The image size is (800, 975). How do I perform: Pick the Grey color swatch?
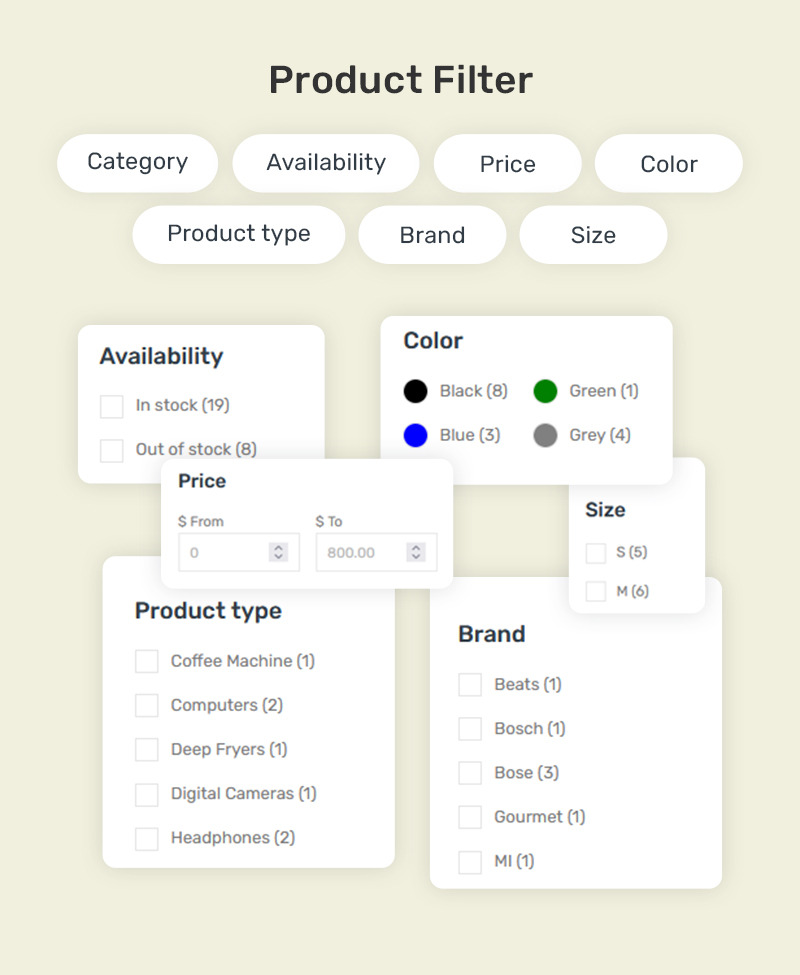tap(545, 435)
